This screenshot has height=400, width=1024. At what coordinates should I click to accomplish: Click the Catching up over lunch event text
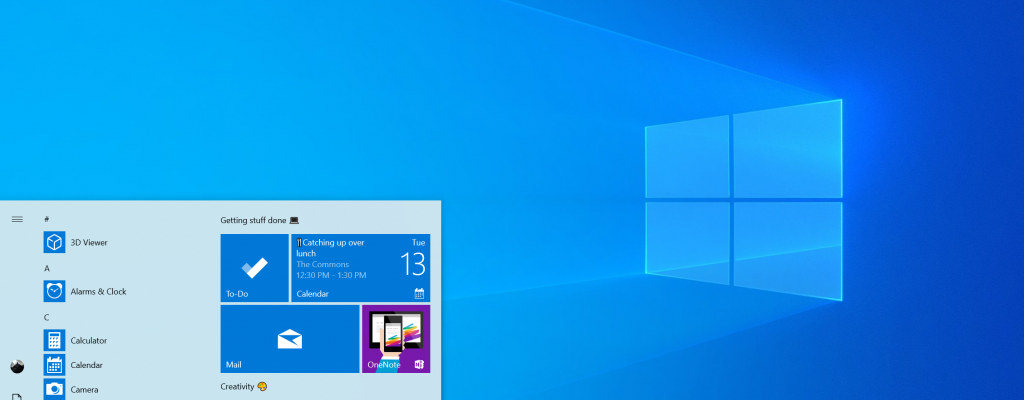click(330, 248)
